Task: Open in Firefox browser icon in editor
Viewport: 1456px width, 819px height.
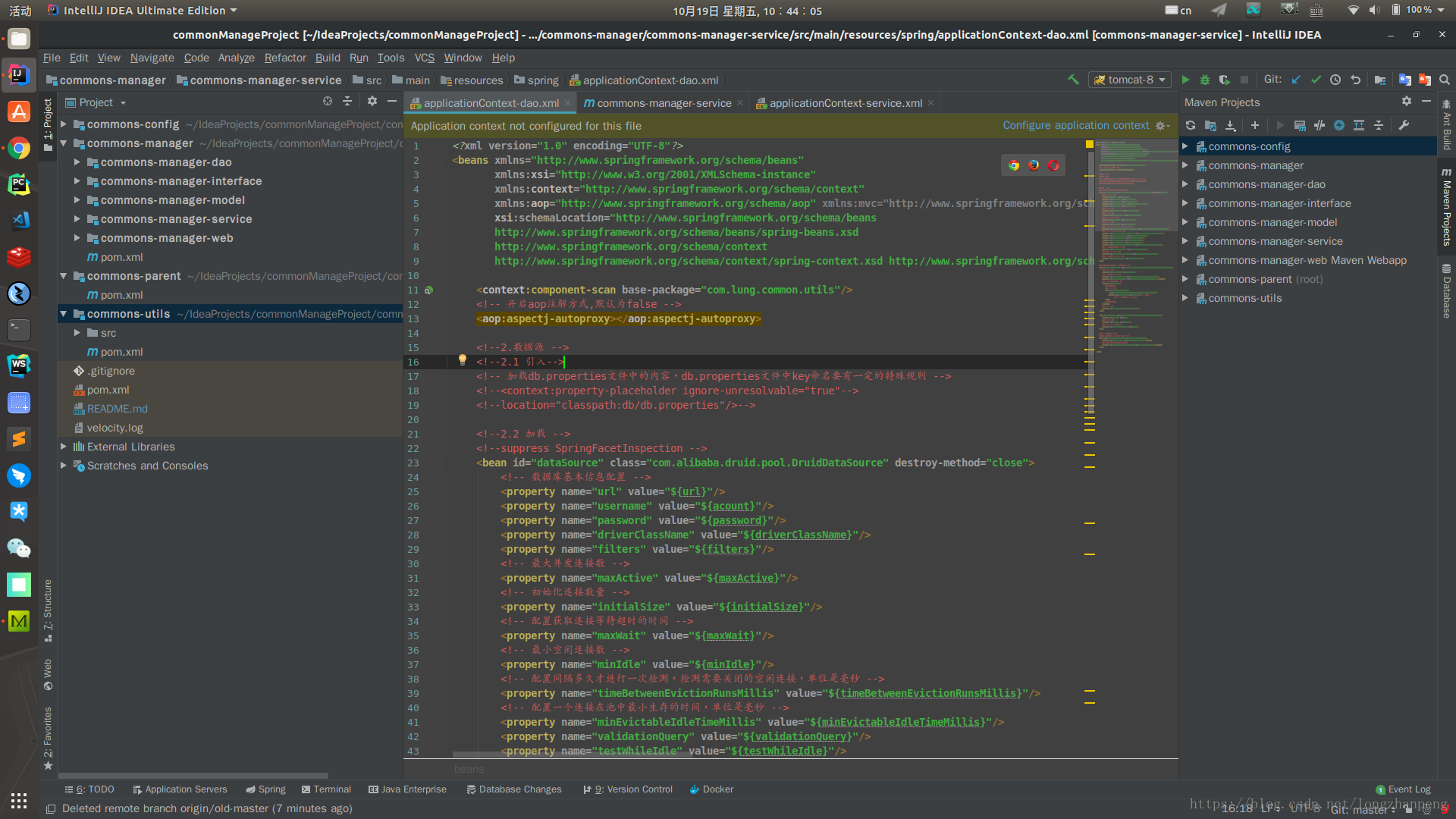Action: tap(1034, 165)
